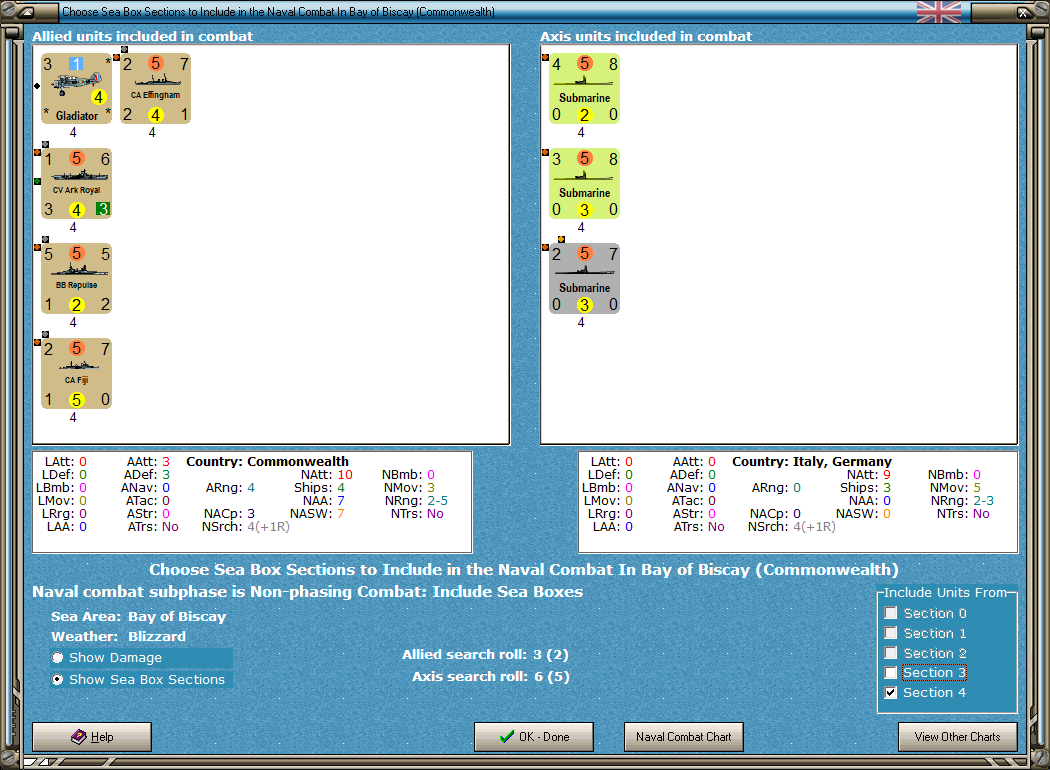Image resolution: width=1050 pixels, height=770 pixels.
Task: Select the yellow submarine with attack 3
Action: [585, 183]
